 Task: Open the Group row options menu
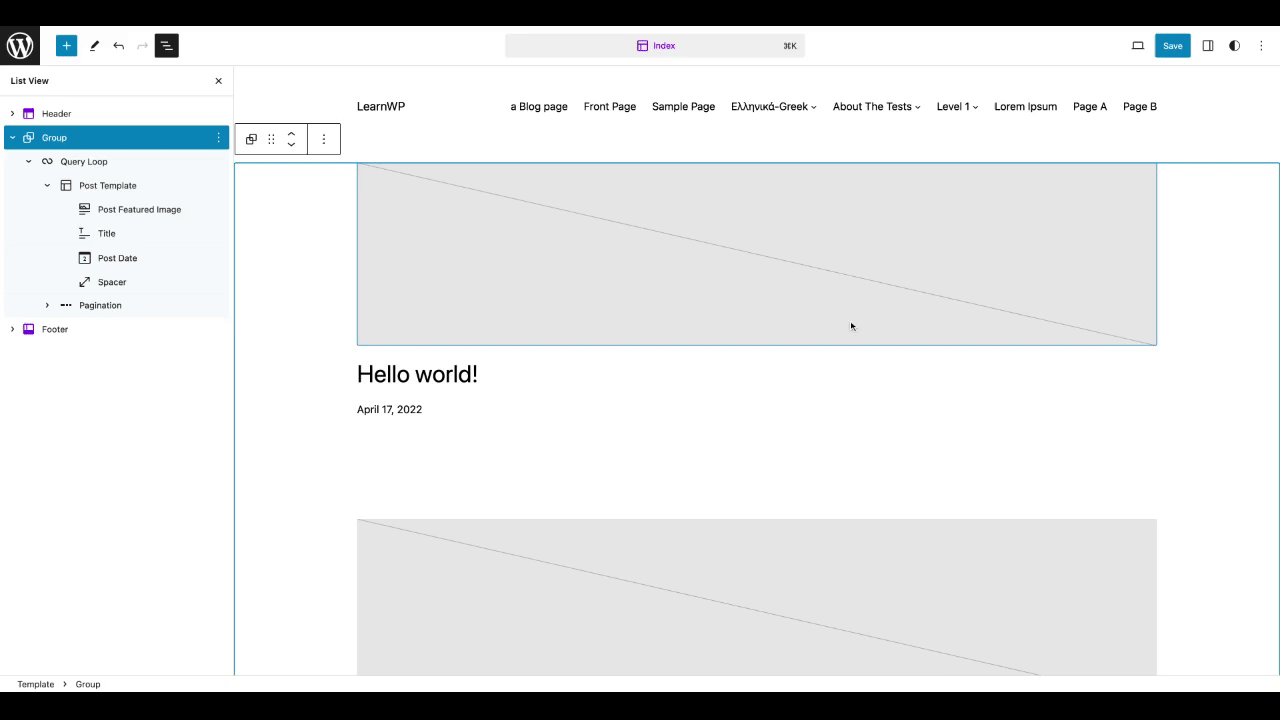point(218,138)
